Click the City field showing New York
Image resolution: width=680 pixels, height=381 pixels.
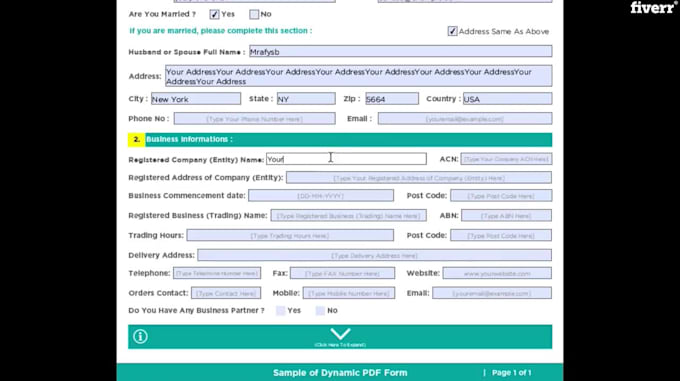point(196,99)
